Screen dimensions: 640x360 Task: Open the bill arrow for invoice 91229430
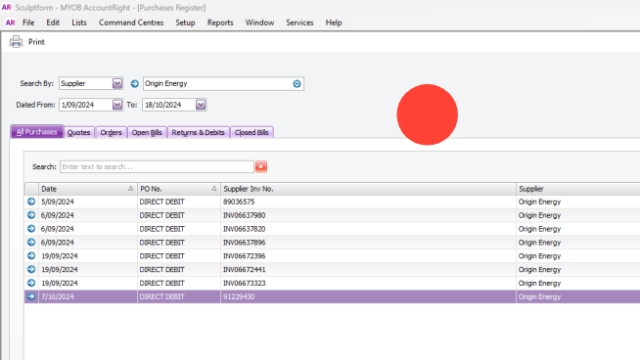(x=31, y=297)
